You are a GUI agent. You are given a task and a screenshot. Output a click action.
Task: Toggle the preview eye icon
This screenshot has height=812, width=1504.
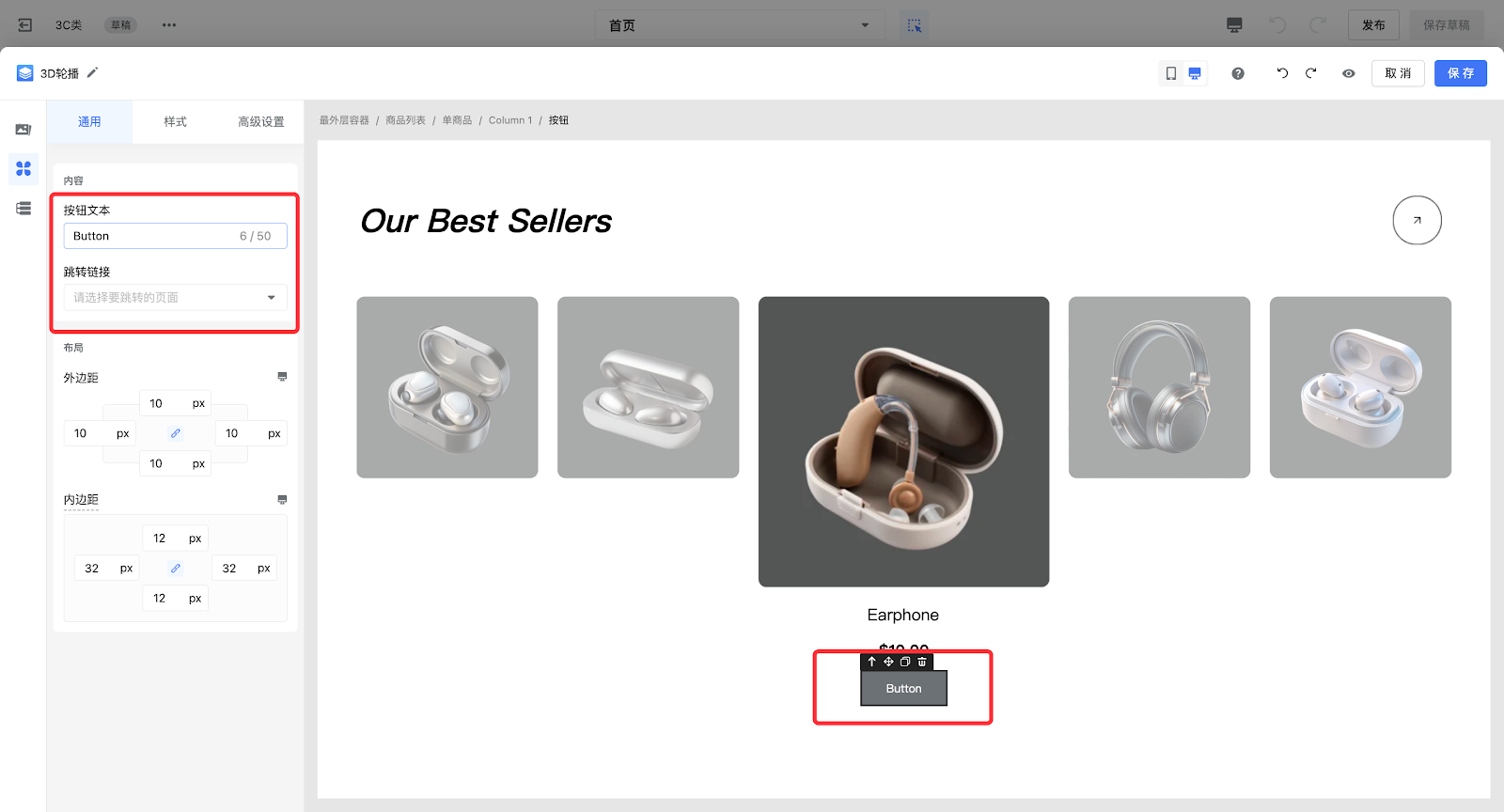point(1349,73)
